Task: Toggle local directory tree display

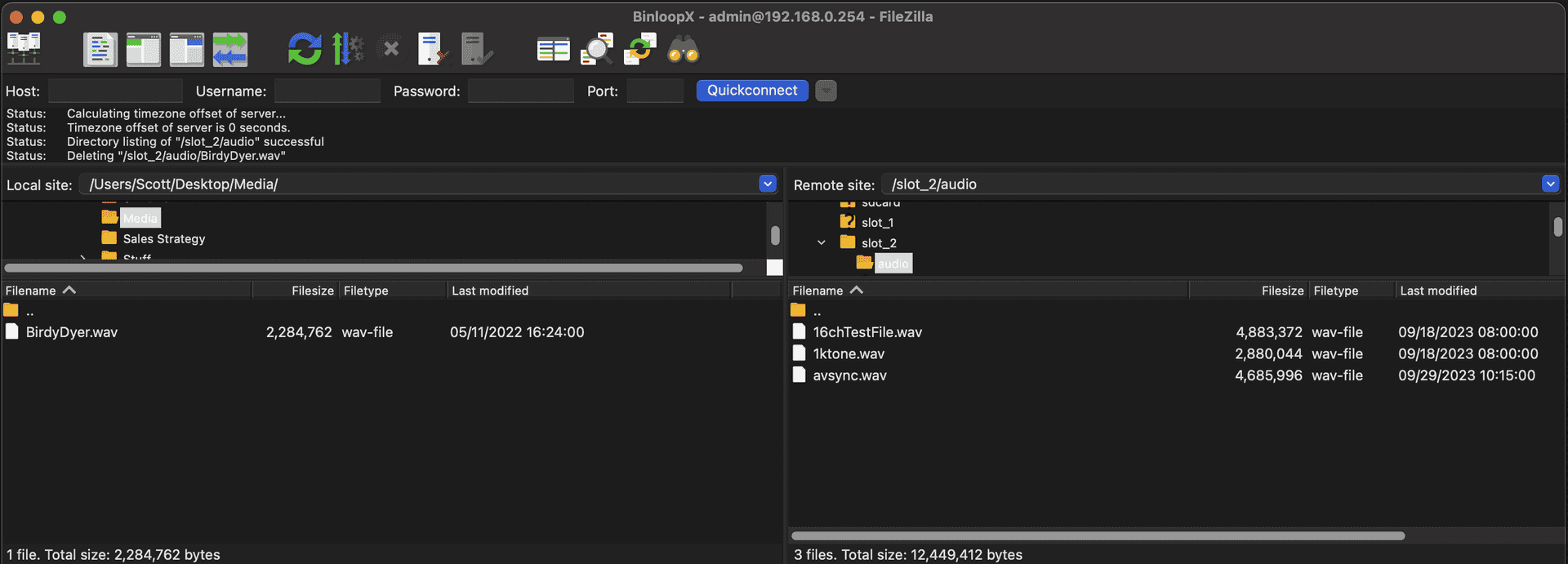Action: [144, 50]
